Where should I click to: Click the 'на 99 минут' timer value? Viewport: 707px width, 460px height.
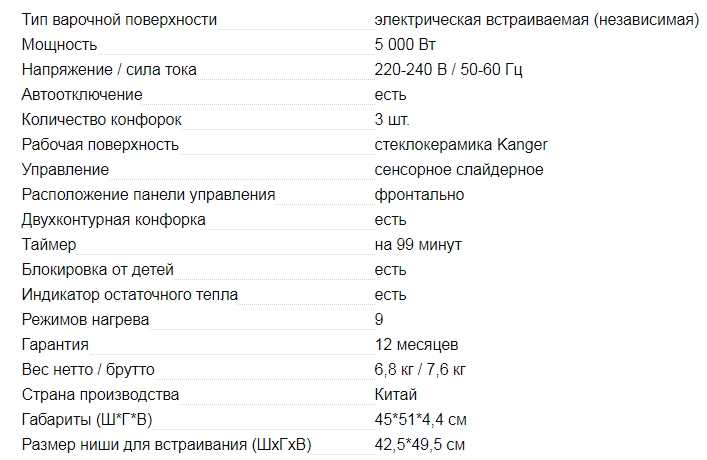pyautogui.click(x=418, y=244)
